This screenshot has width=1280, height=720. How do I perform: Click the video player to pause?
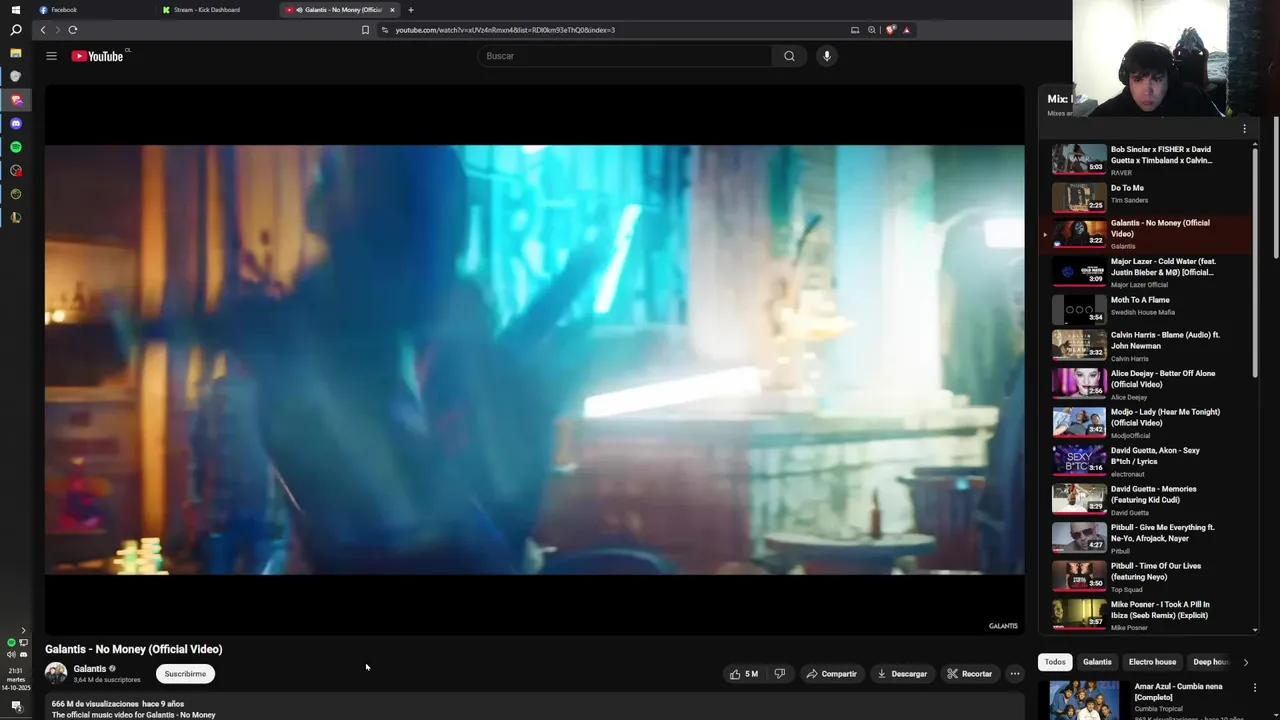click(x=534, y=360)
